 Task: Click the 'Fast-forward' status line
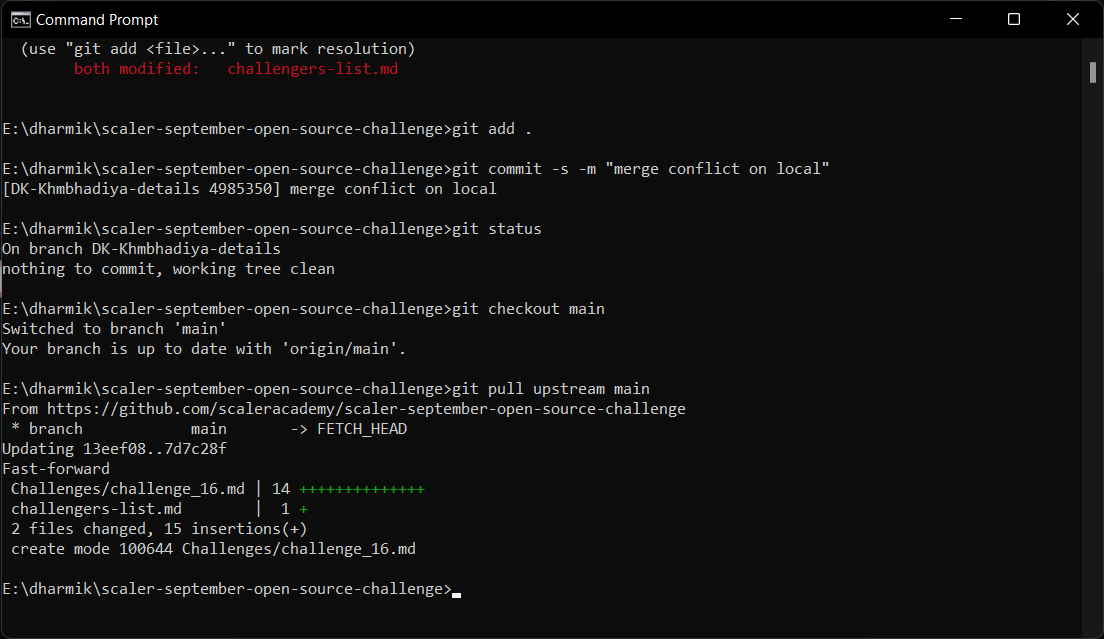[x=55, y=468]
